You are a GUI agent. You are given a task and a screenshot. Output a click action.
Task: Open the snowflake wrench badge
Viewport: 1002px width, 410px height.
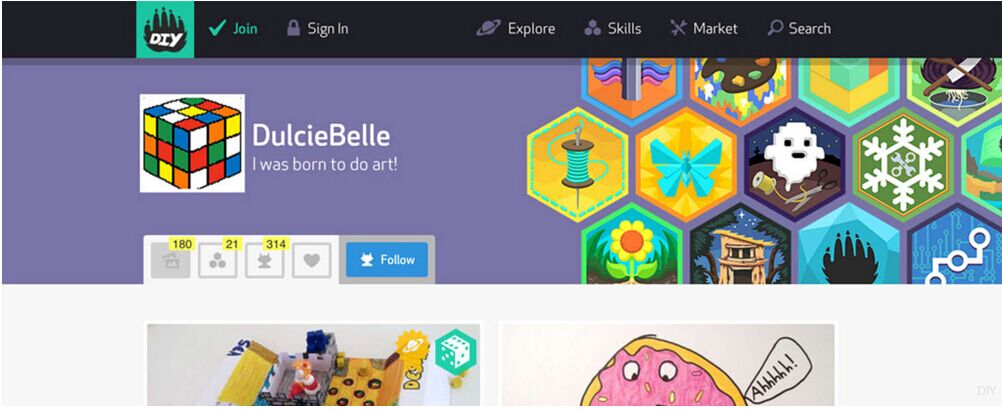pos(902,165)
